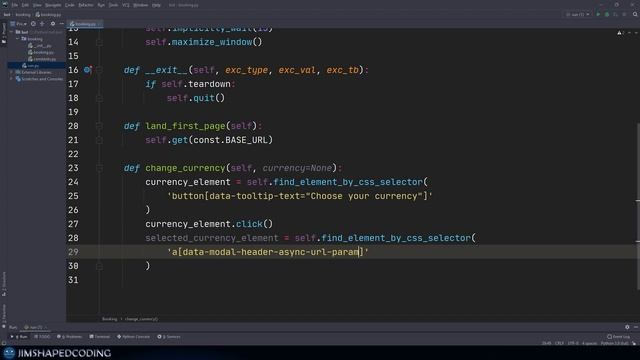
Task: Click the Python interpreter in status bar
Action: (x=615, y=344)
